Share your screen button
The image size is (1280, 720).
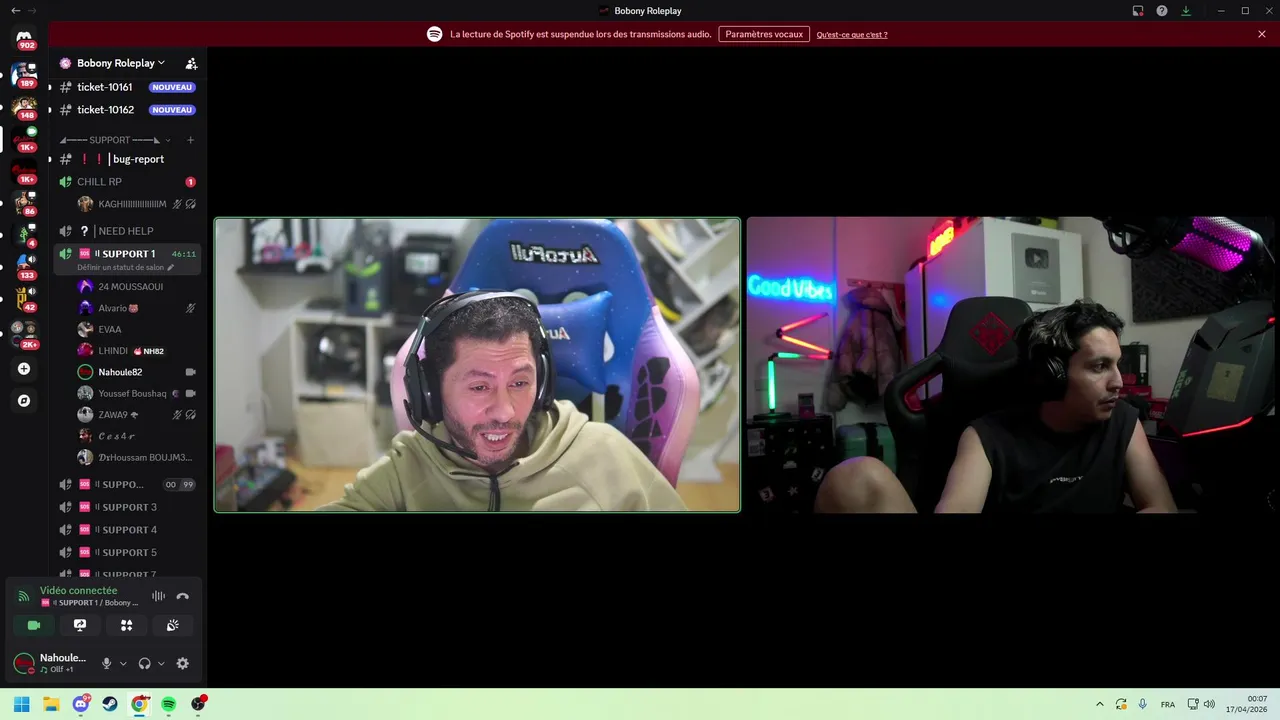80,625
